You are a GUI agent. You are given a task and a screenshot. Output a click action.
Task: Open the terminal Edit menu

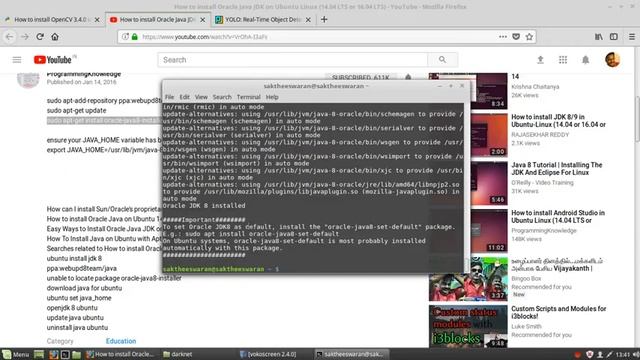[x=184, y=97]
